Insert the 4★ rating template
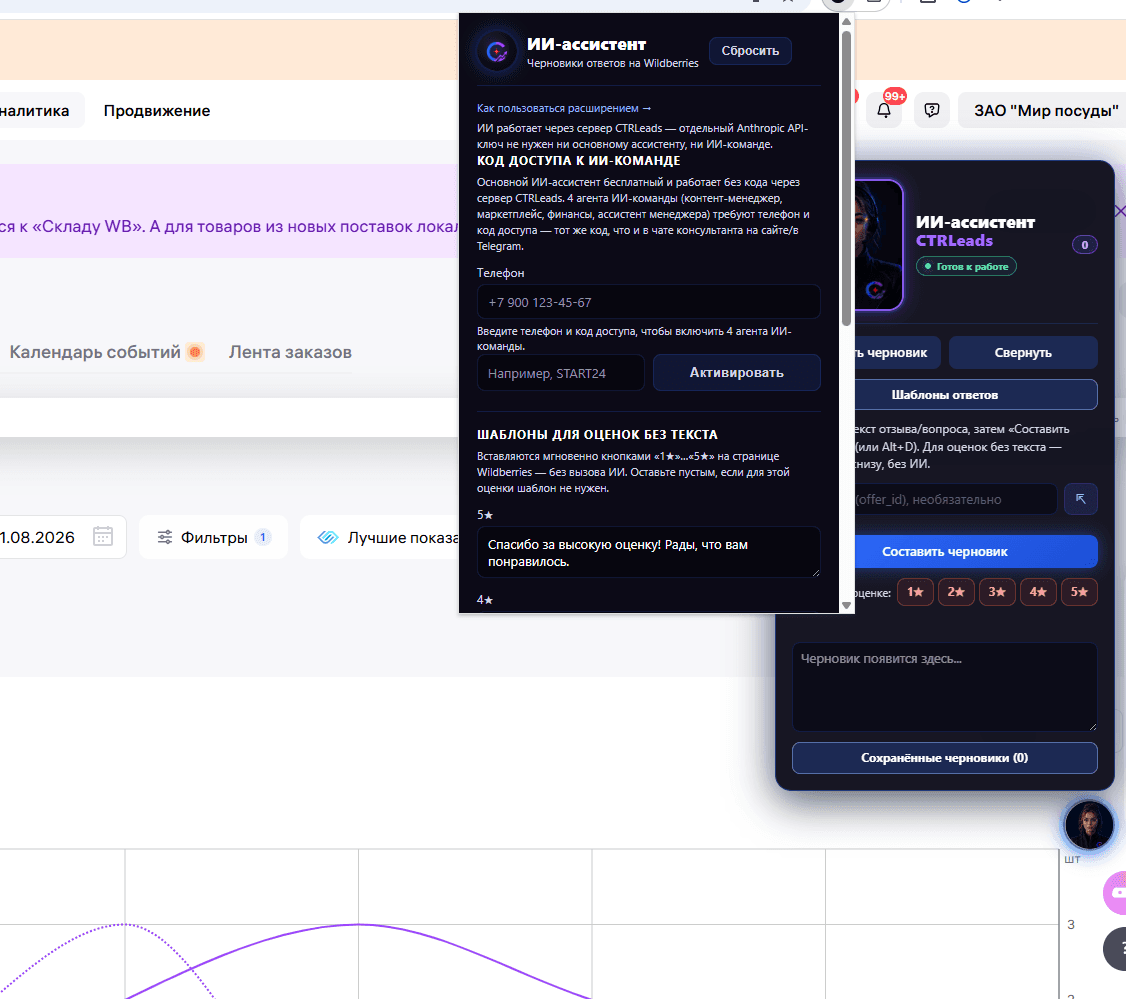Viewport: 1126px width, 999px height. [x=1037, y=592]
